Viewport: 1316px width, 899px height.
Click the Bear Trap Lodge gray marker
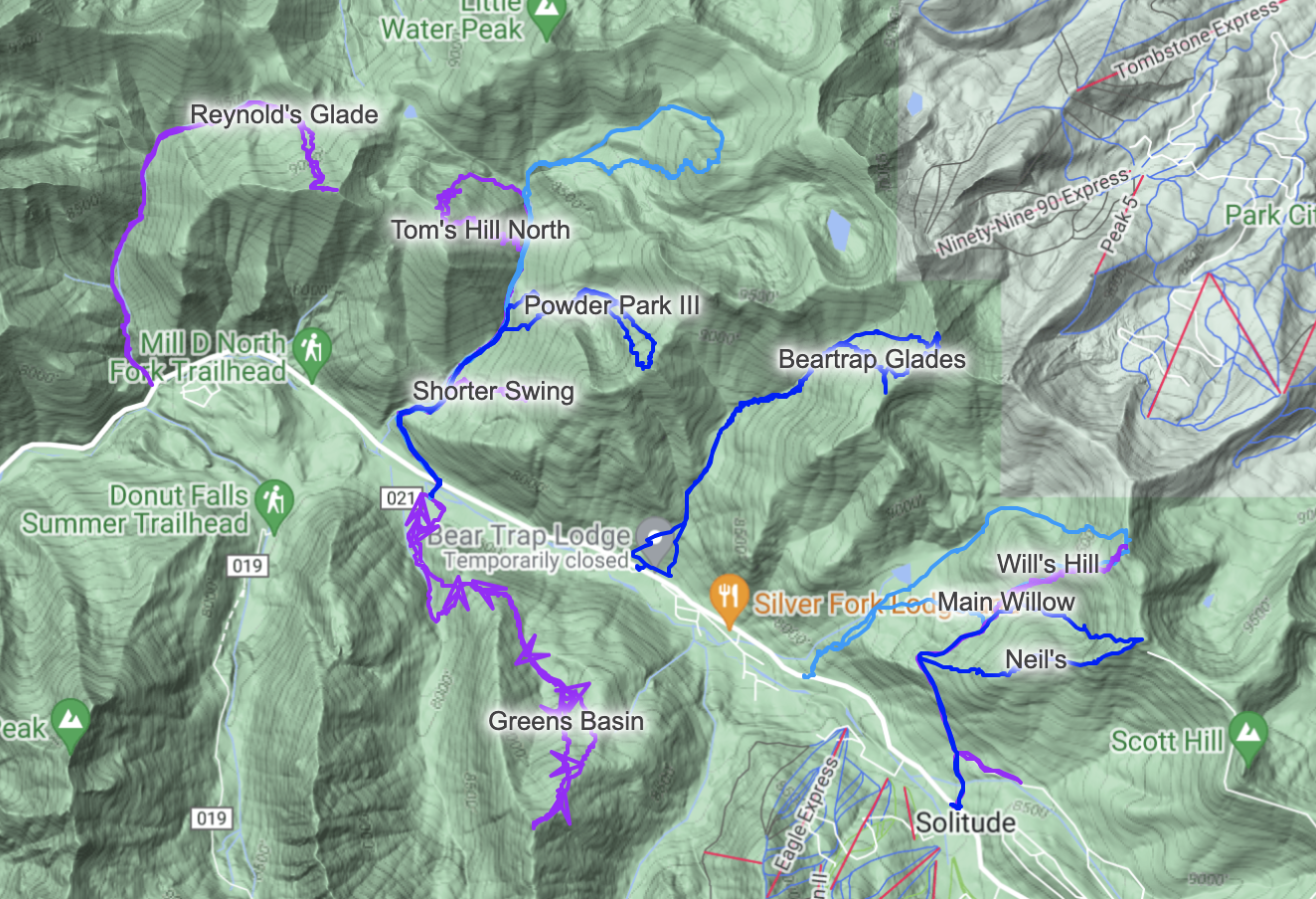654,531
